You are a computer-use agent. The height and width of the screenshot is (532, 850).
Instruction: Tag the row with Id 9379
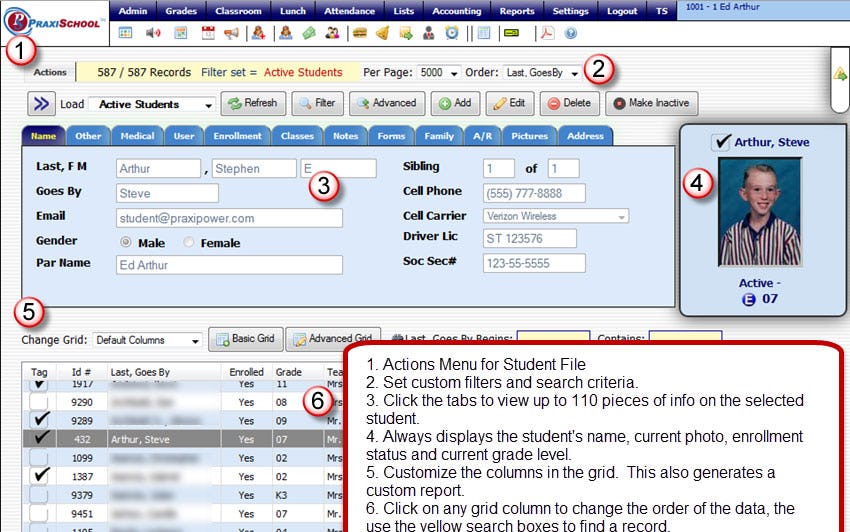[x=38, y=495]
